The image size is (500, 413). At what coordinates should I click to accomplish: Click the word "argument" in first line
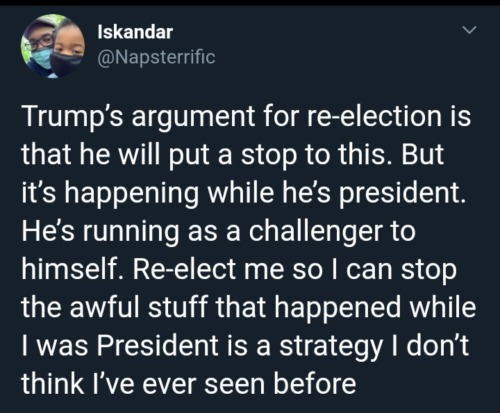[x=193, y=119]
